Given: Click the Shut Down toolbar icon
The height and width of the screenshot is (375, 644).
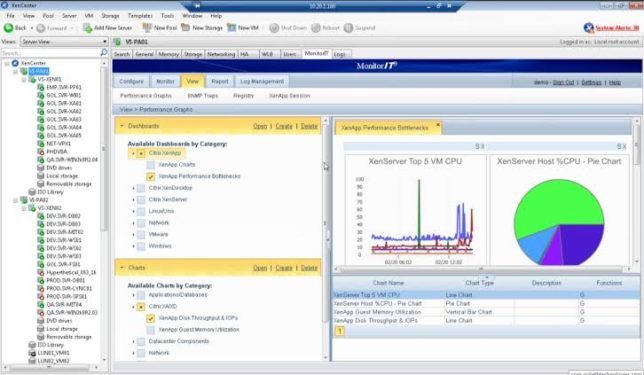Looking at the screenshot, I should pos(274,28).
